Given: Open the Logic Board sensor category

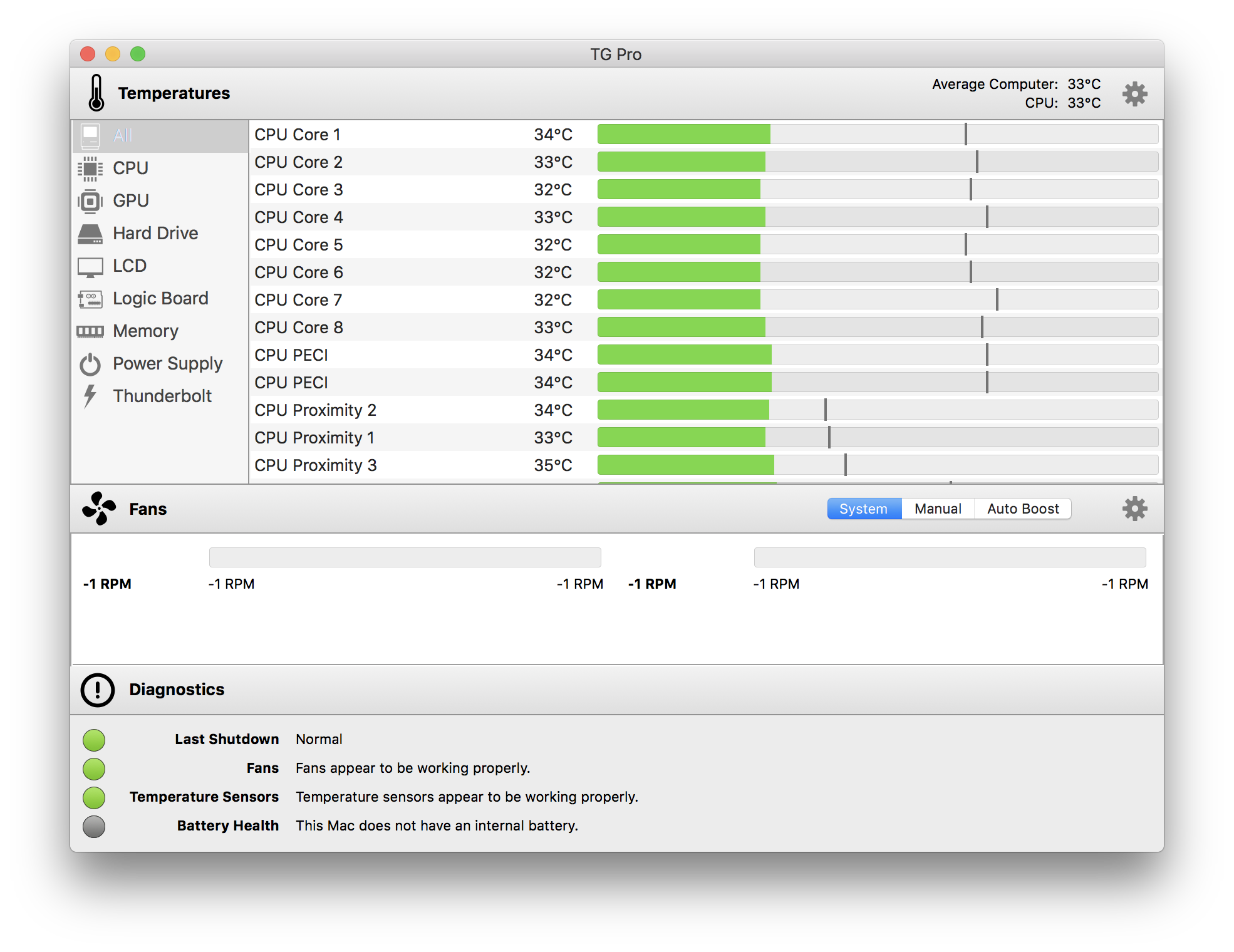Looking at the screenshot, I should [160, 299].
